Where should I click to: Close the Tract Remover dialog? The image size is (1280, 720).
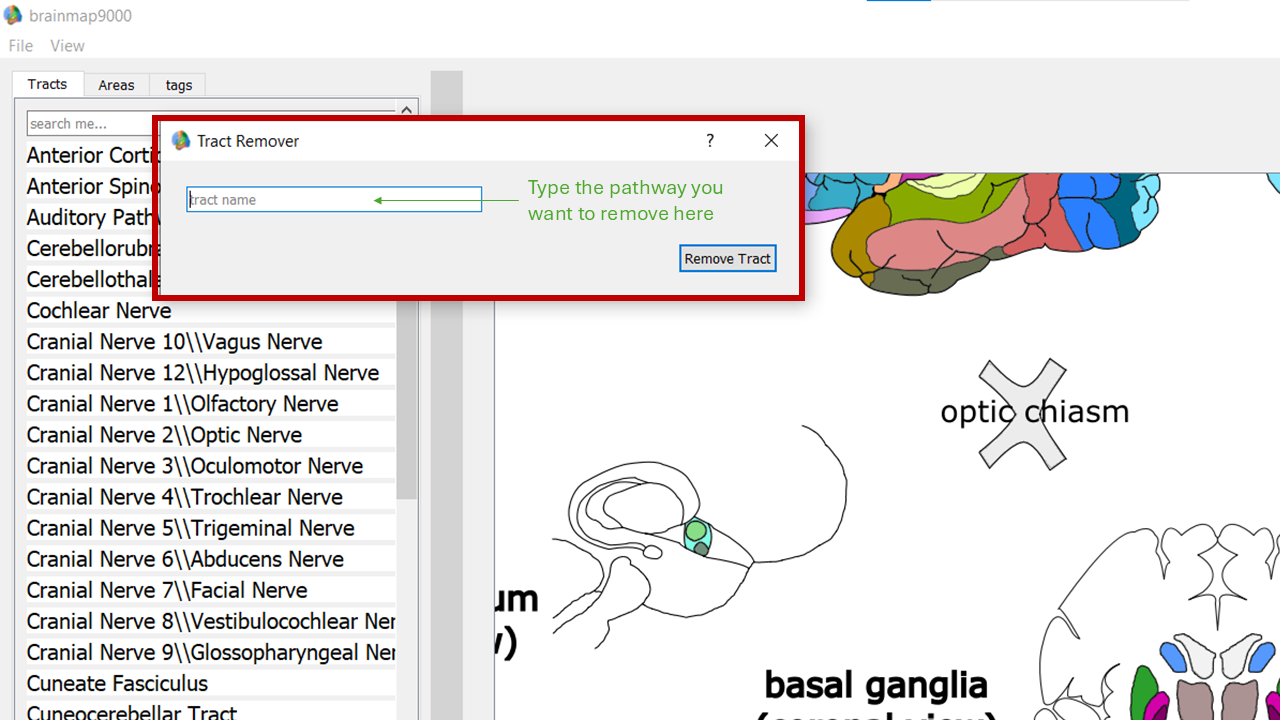tap(771, 141)
